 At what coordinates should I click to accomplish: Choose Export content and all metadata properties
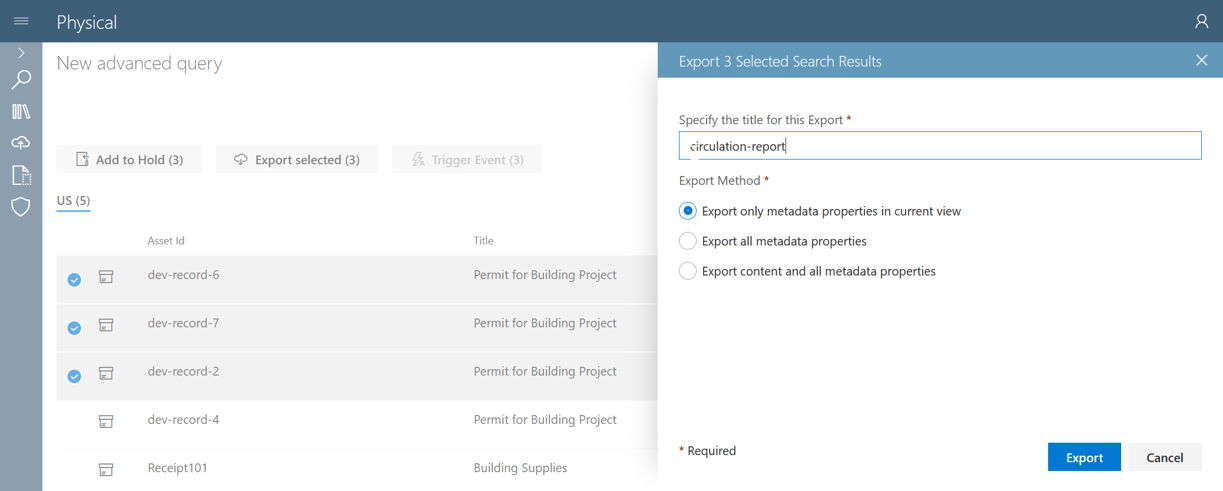pyautogui.click(x=688, y=271)
